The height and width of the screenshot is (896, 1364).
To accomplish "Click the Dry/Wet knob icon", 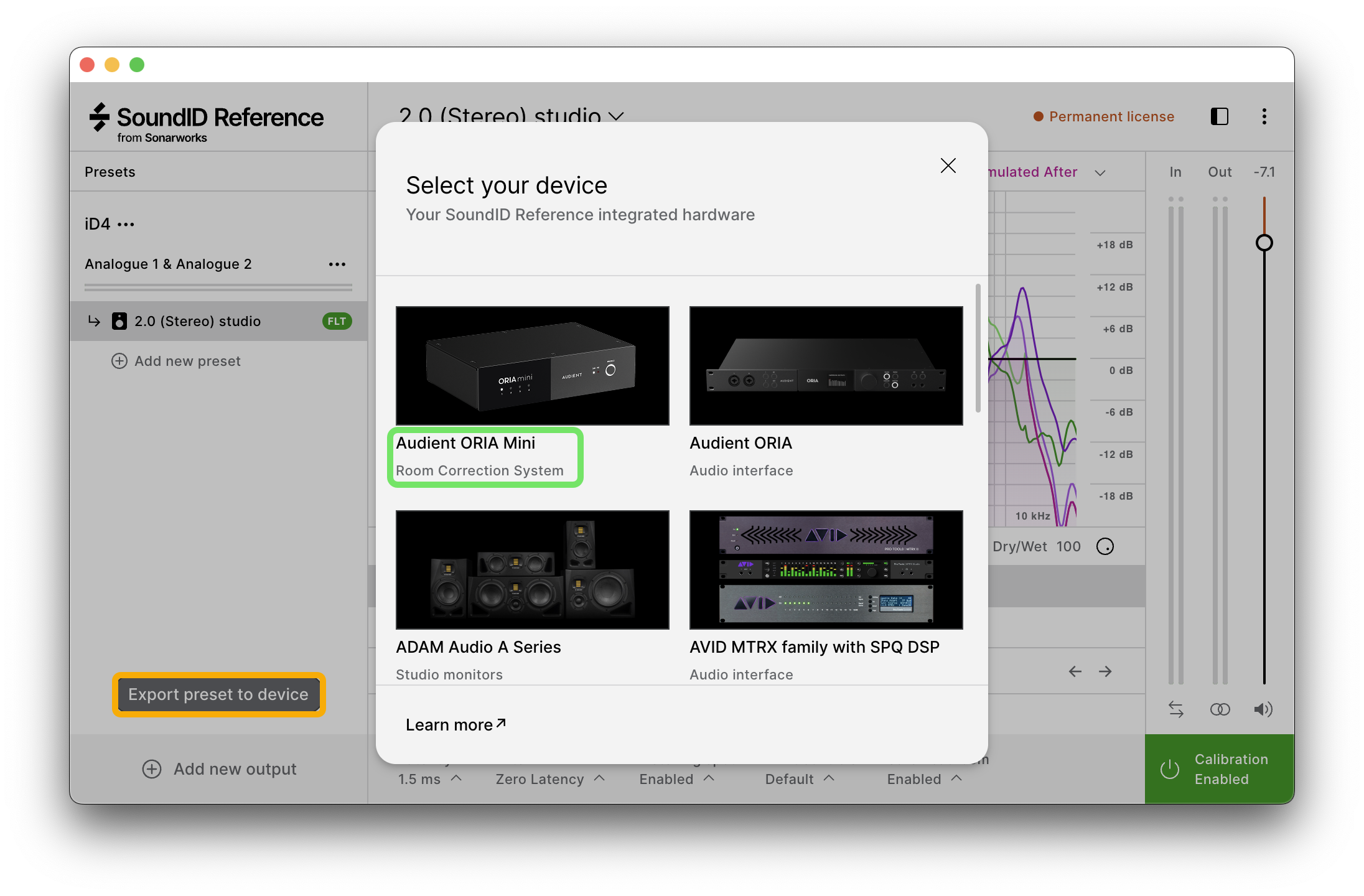I will (1105, 546).
